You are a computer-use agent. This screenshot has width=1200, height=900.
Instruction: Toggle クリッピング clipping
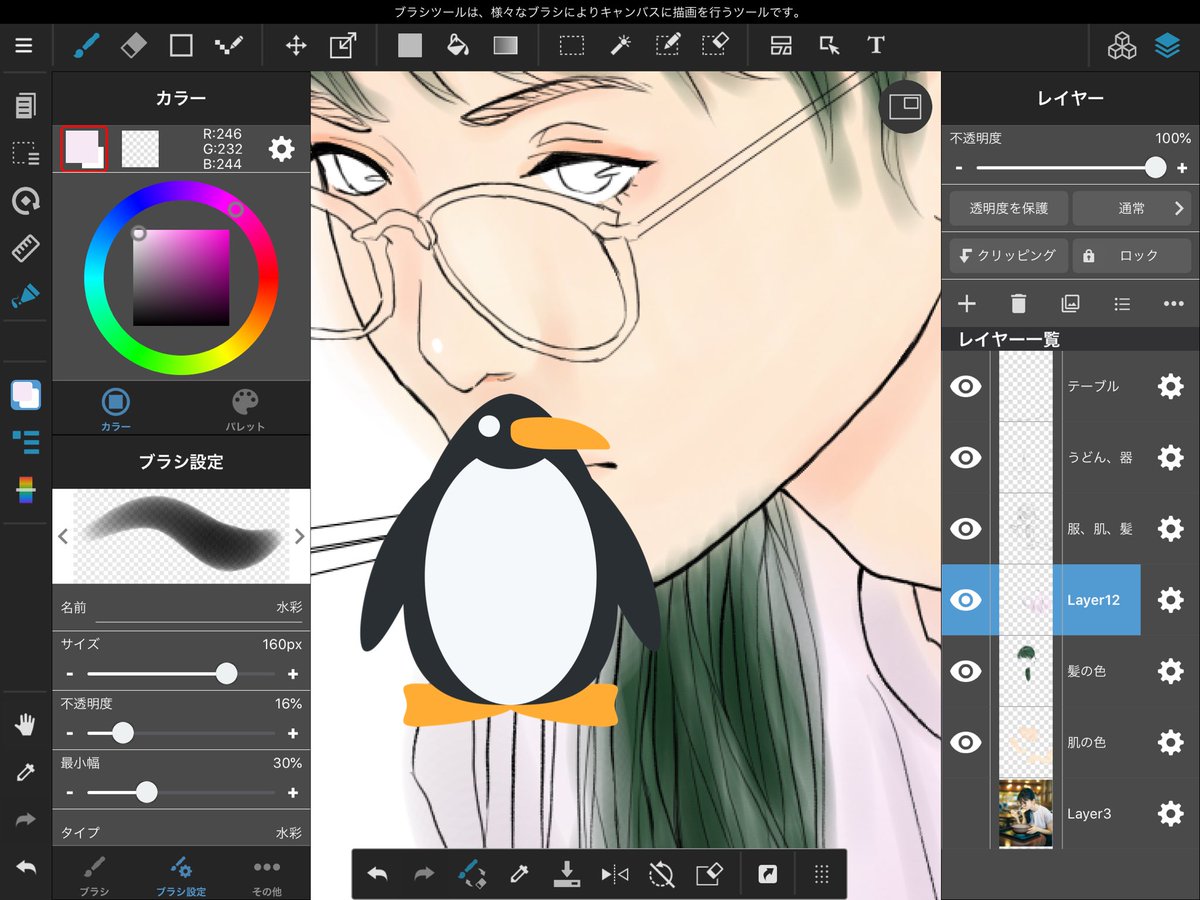tap(1009, 256)
